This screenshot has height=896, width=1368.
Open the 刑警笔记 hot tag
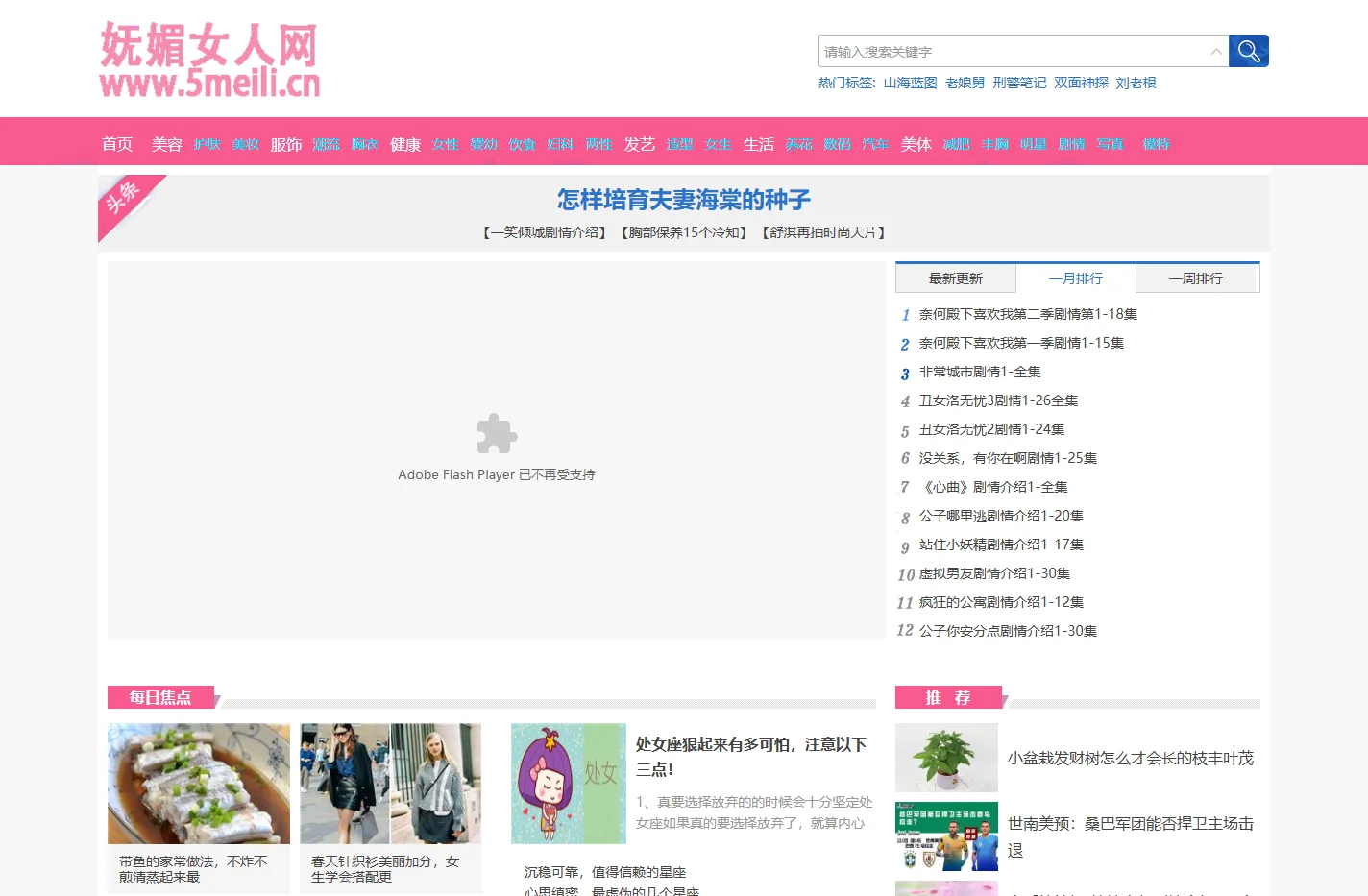point(1019,83)
